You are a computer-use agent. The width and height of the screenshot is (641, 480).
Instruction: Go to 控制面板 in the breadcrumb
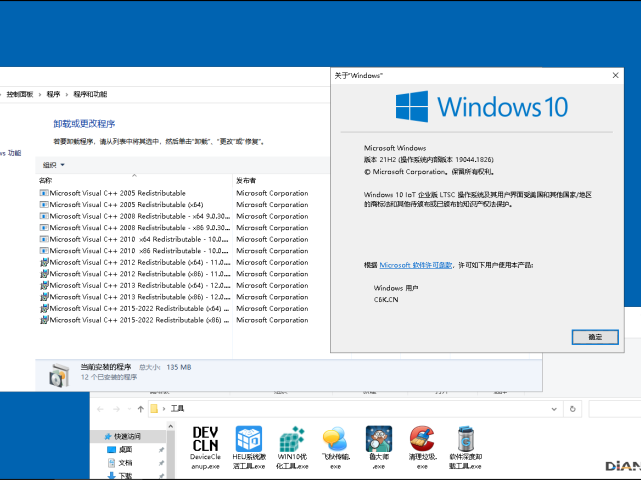pyautogui.click(x=20, y=94)
